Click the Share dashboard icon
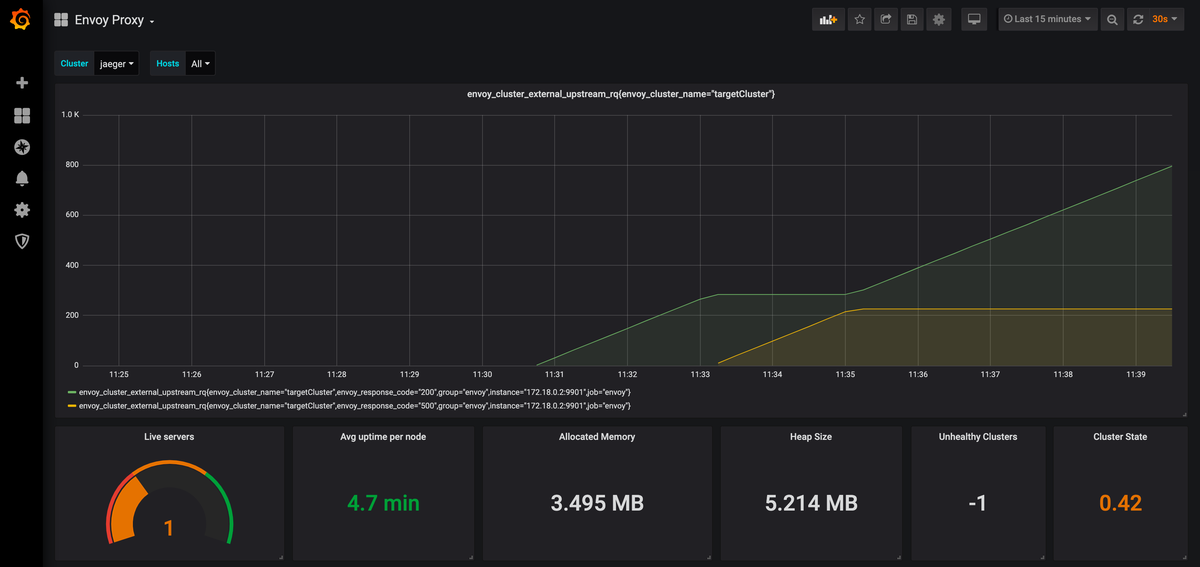 pos(885,19)
